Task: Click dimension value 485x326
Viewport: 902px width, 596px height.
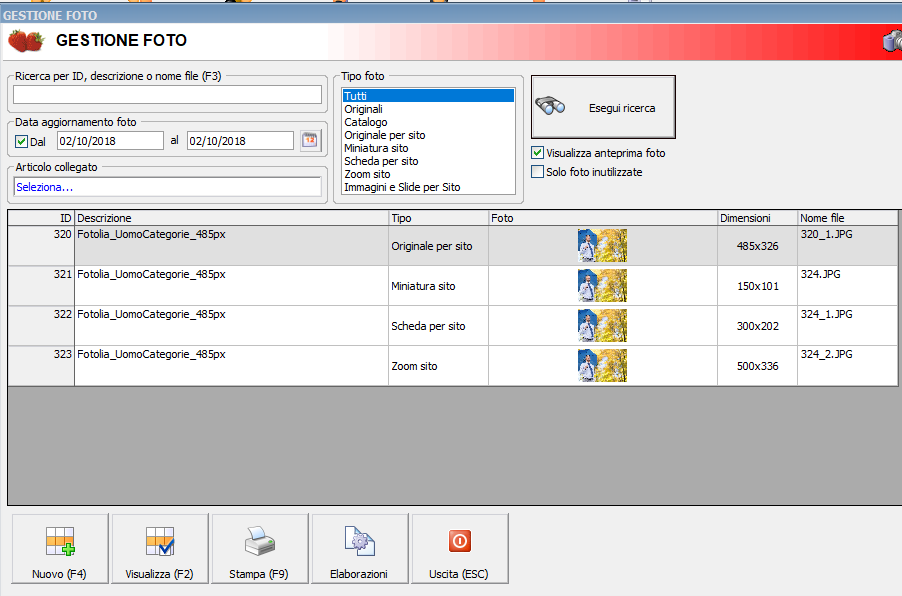Action: [758, 246]
